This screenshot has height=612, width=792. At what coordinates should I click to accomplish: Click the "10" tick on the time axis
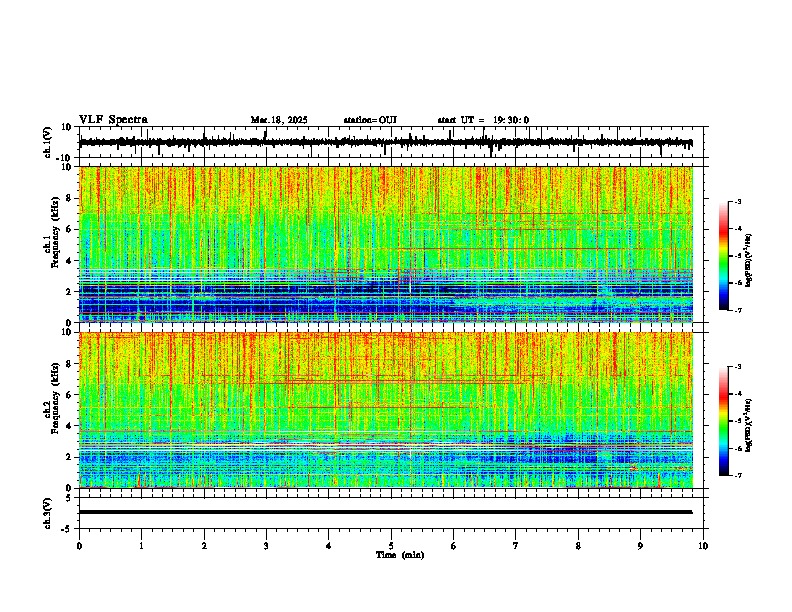703,546
